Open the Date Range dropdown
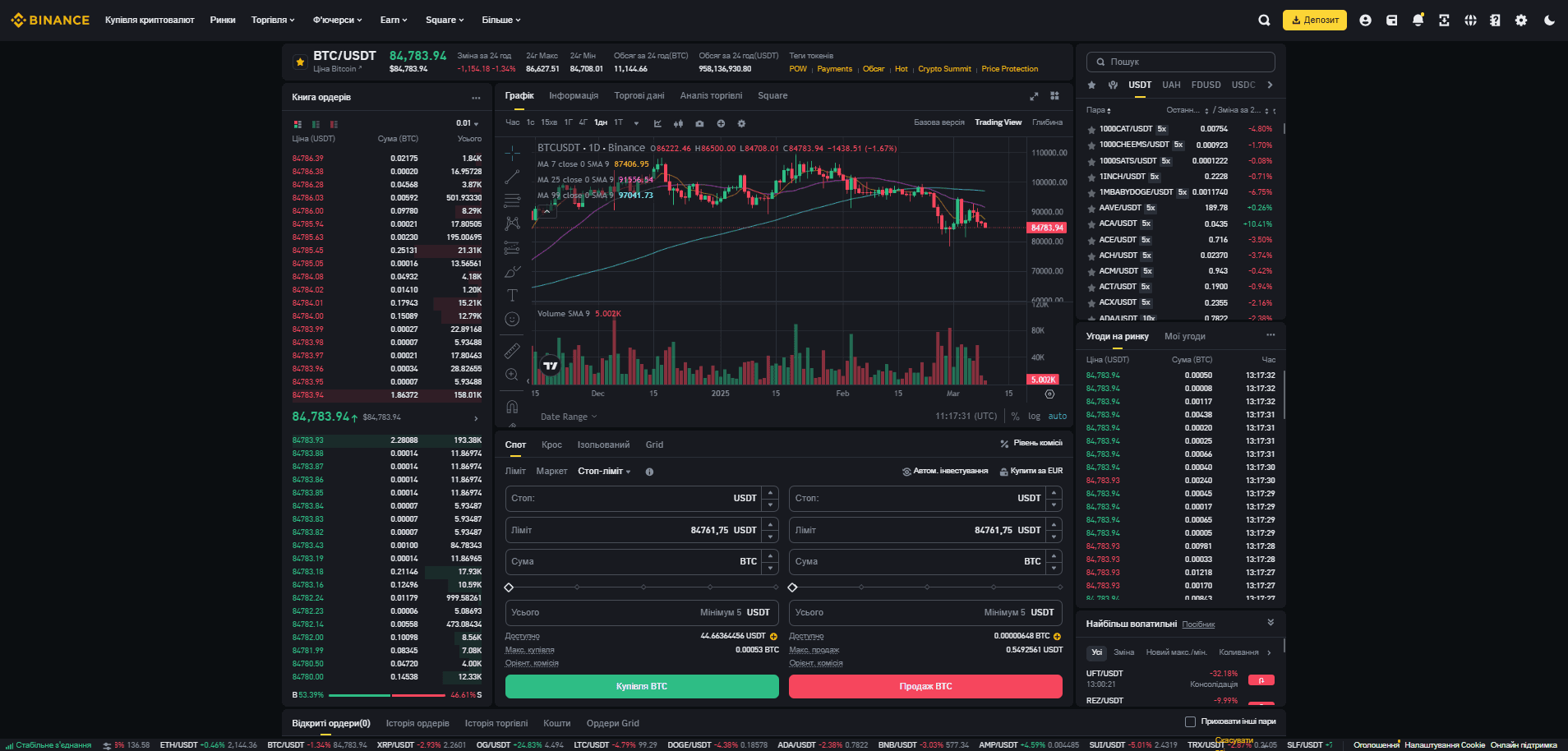This screenshot has height=751, width=1568. click(x=569, y=417)
